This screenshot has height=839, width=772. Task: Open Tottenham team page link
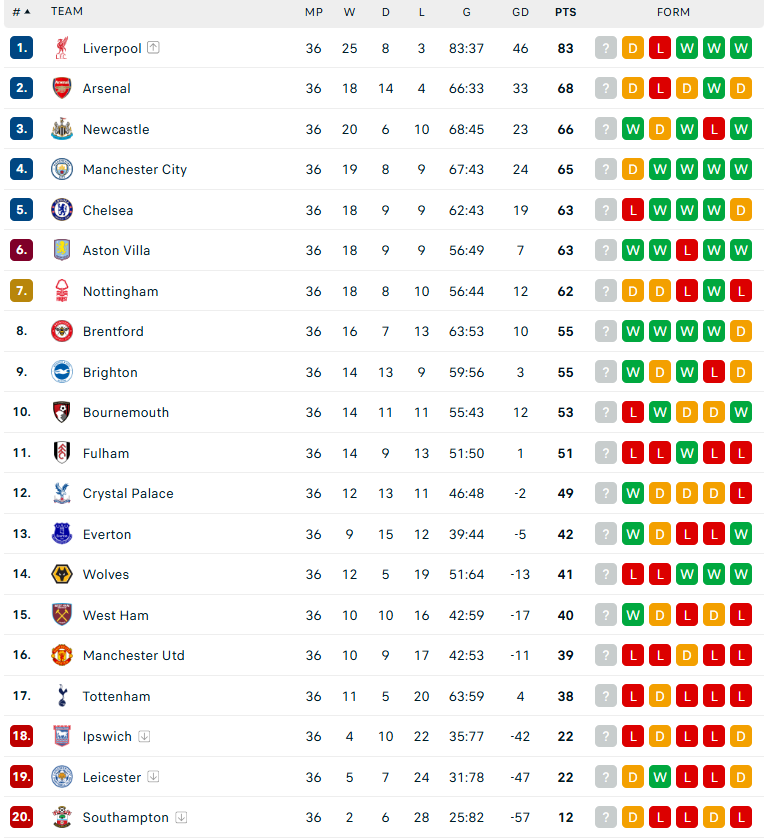(x=116, y=696)
